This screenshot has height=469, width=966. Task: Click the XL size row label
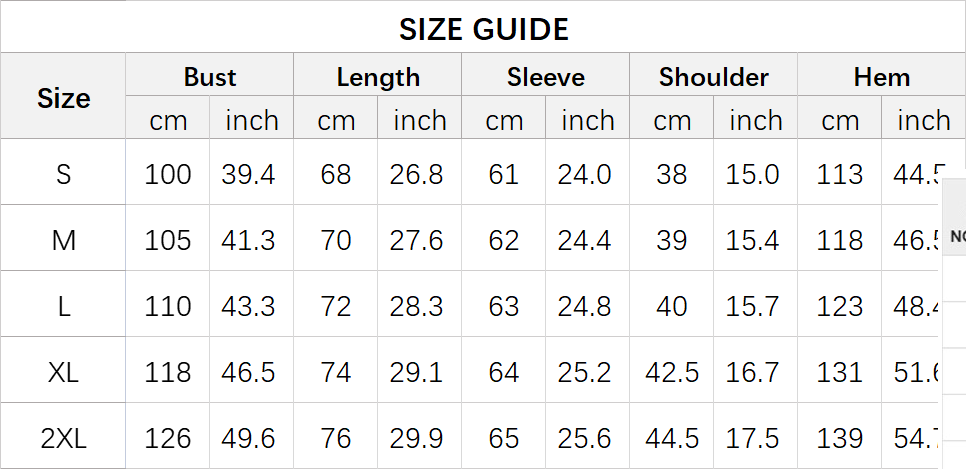coord(63,372)
